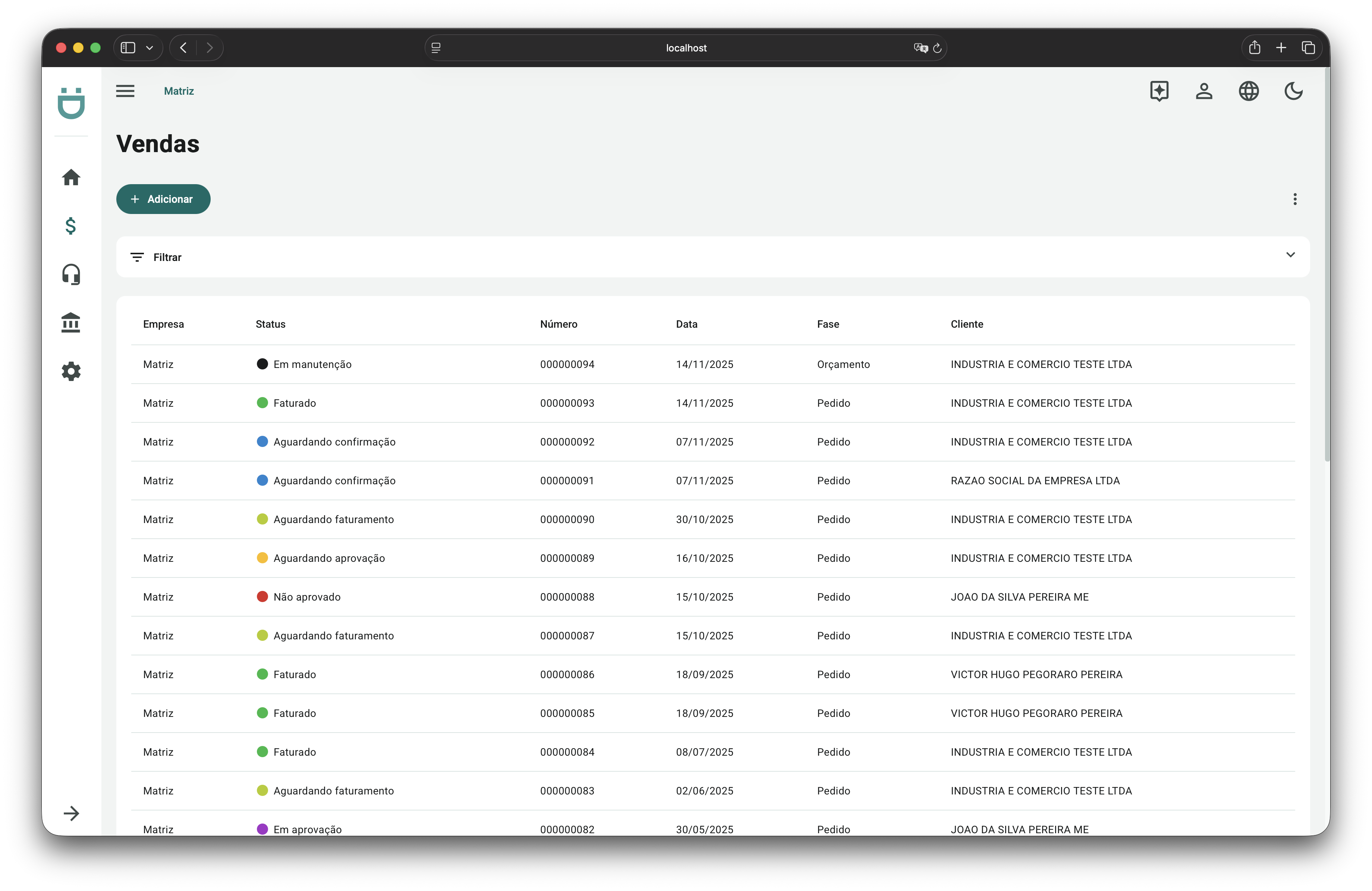Open sale row 000000094
The image size is (1372, 891).
tap(567, 364)
